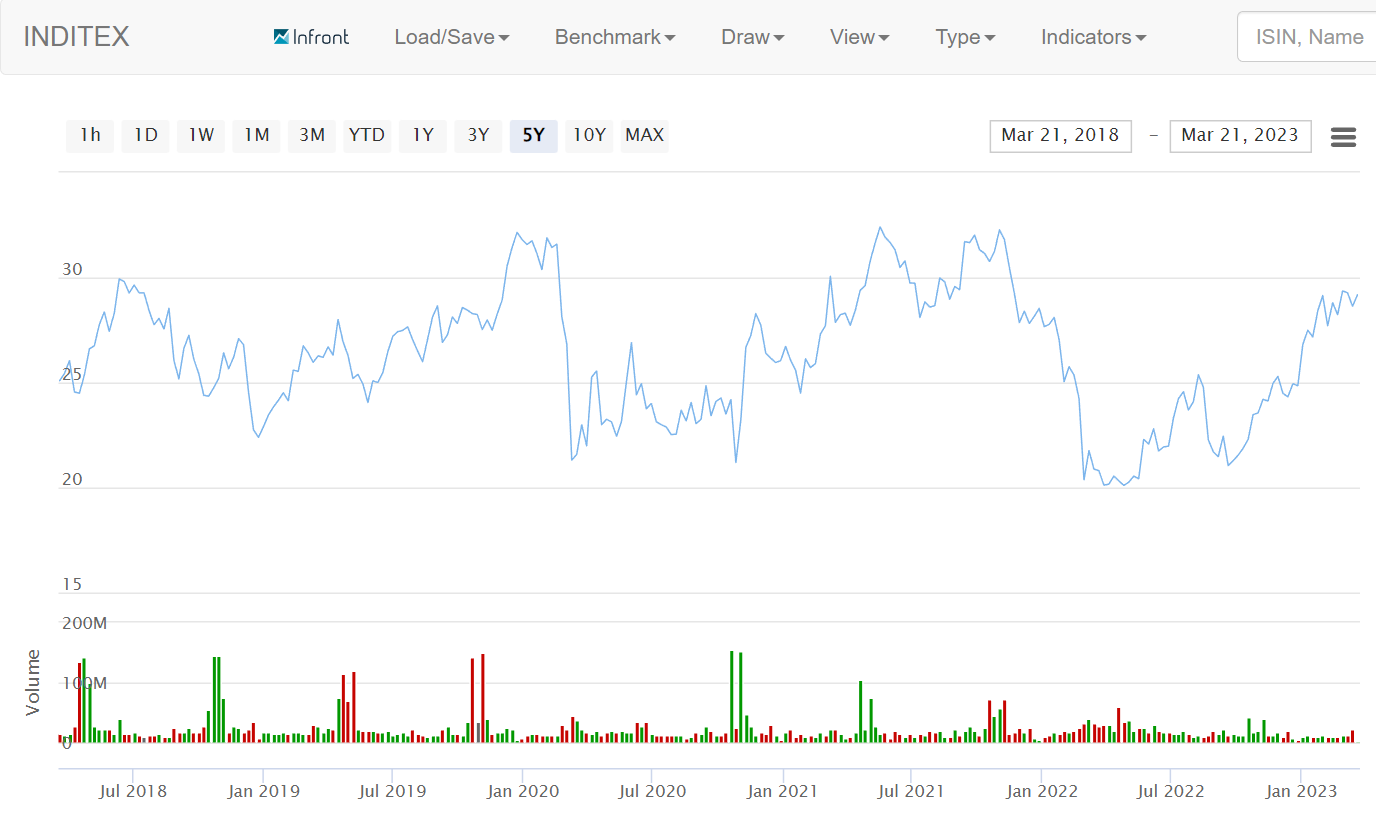Screen dimensions: 1376x814
Task: Show full history with MAX
Action: pos(644,135)
